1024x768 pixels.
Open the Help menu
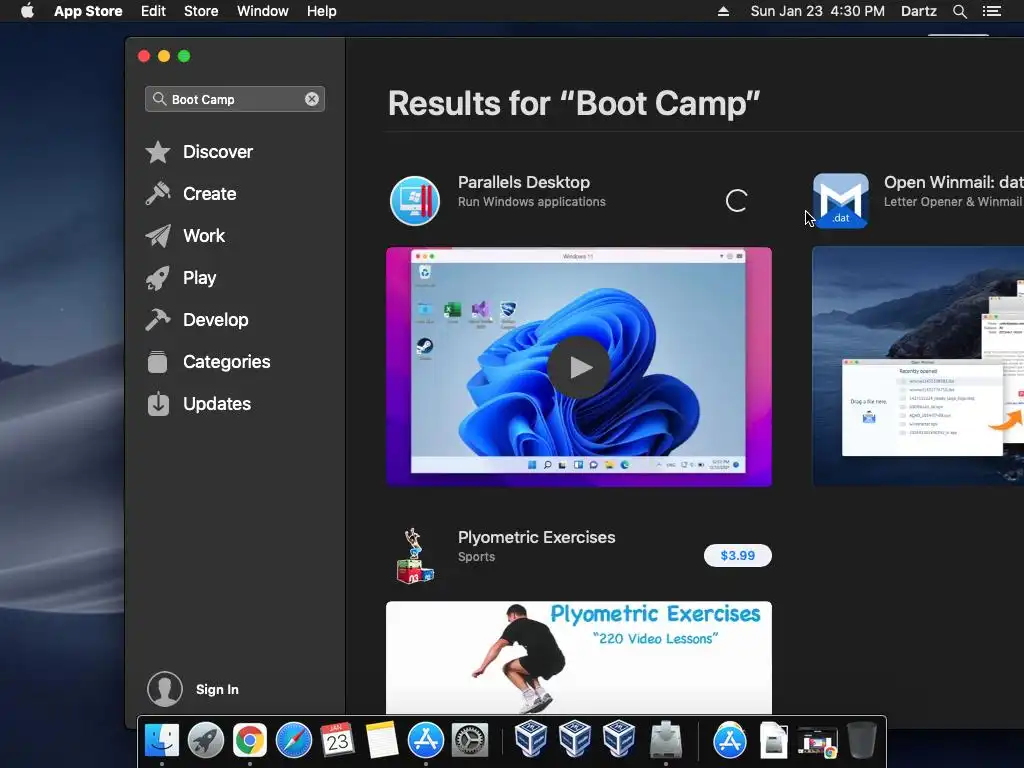coord(322,11)
